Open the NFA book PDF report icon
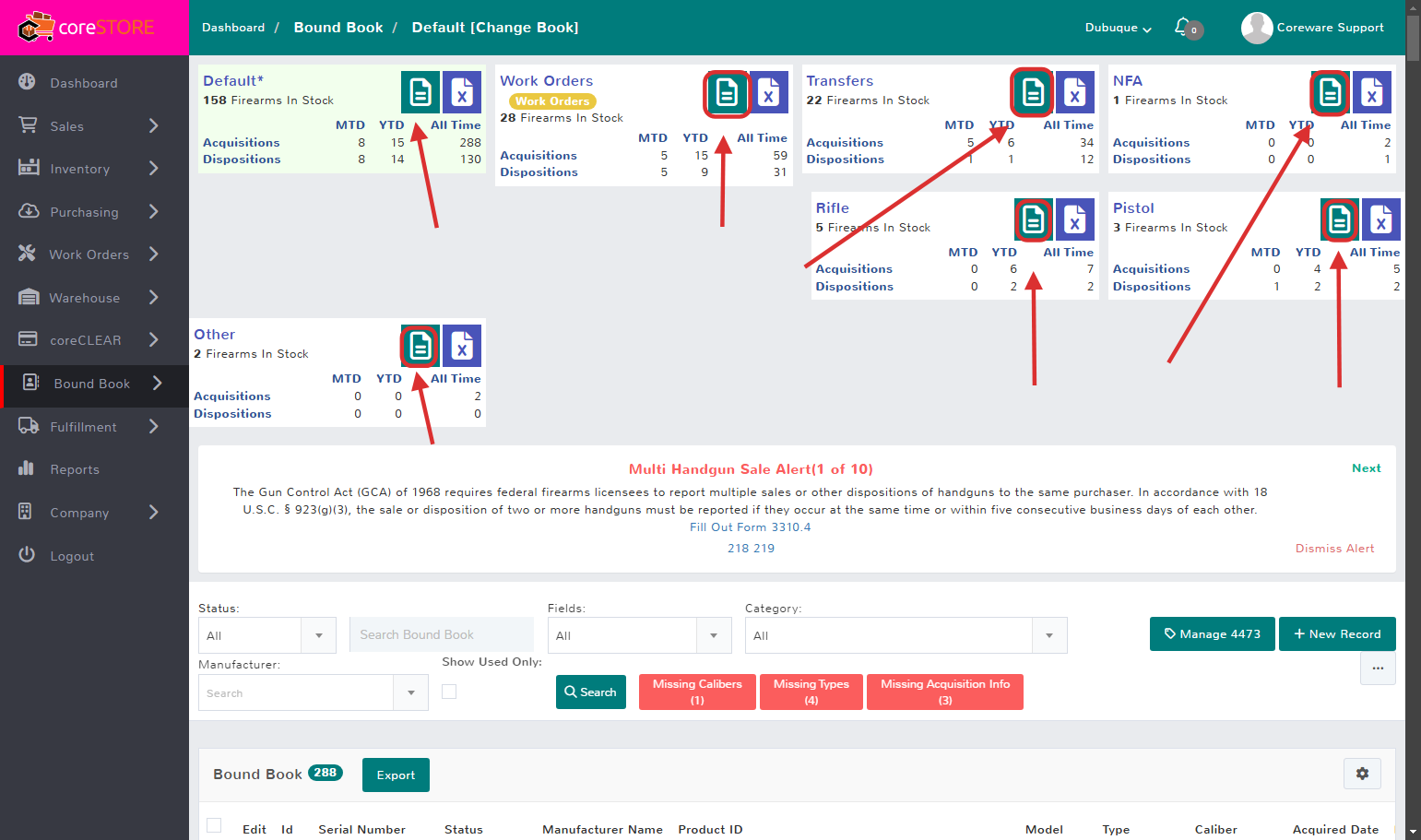 tap(1330, 92)
